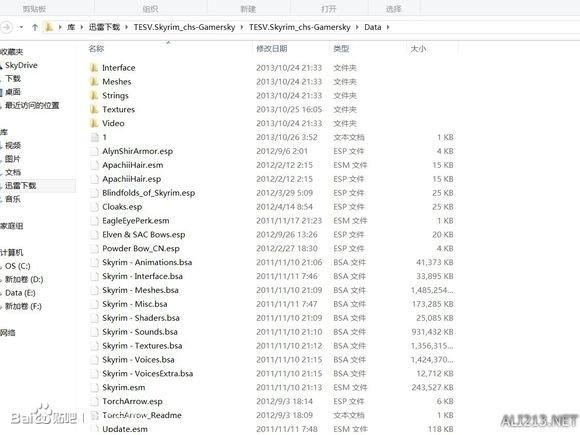This screenshot has width=580, height=435.
Task: Jump to 库 in the address bar
Action: pos(71,27)
